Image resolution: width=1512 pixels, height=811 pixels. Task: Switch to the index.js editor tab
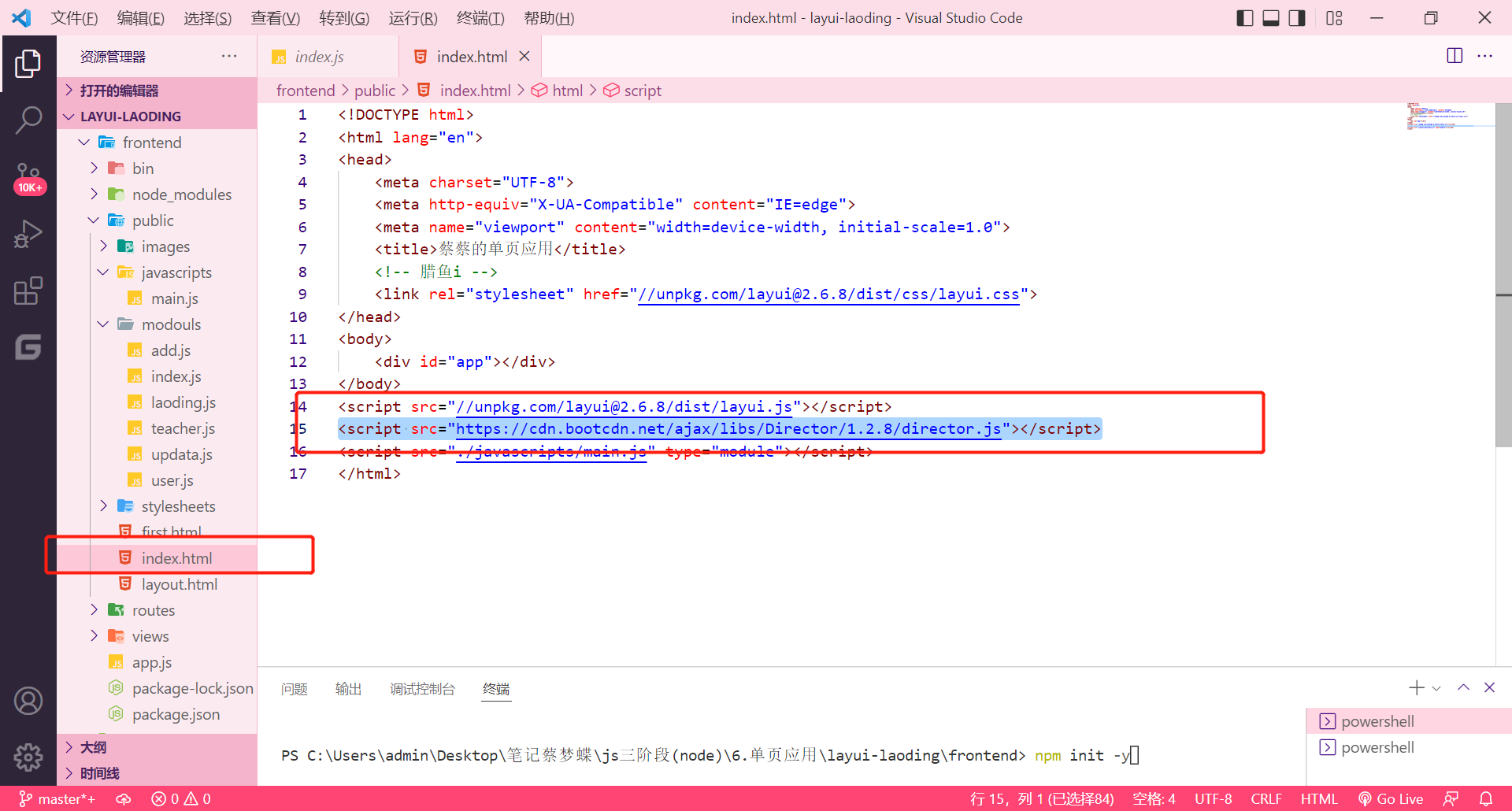pos(326,57)
